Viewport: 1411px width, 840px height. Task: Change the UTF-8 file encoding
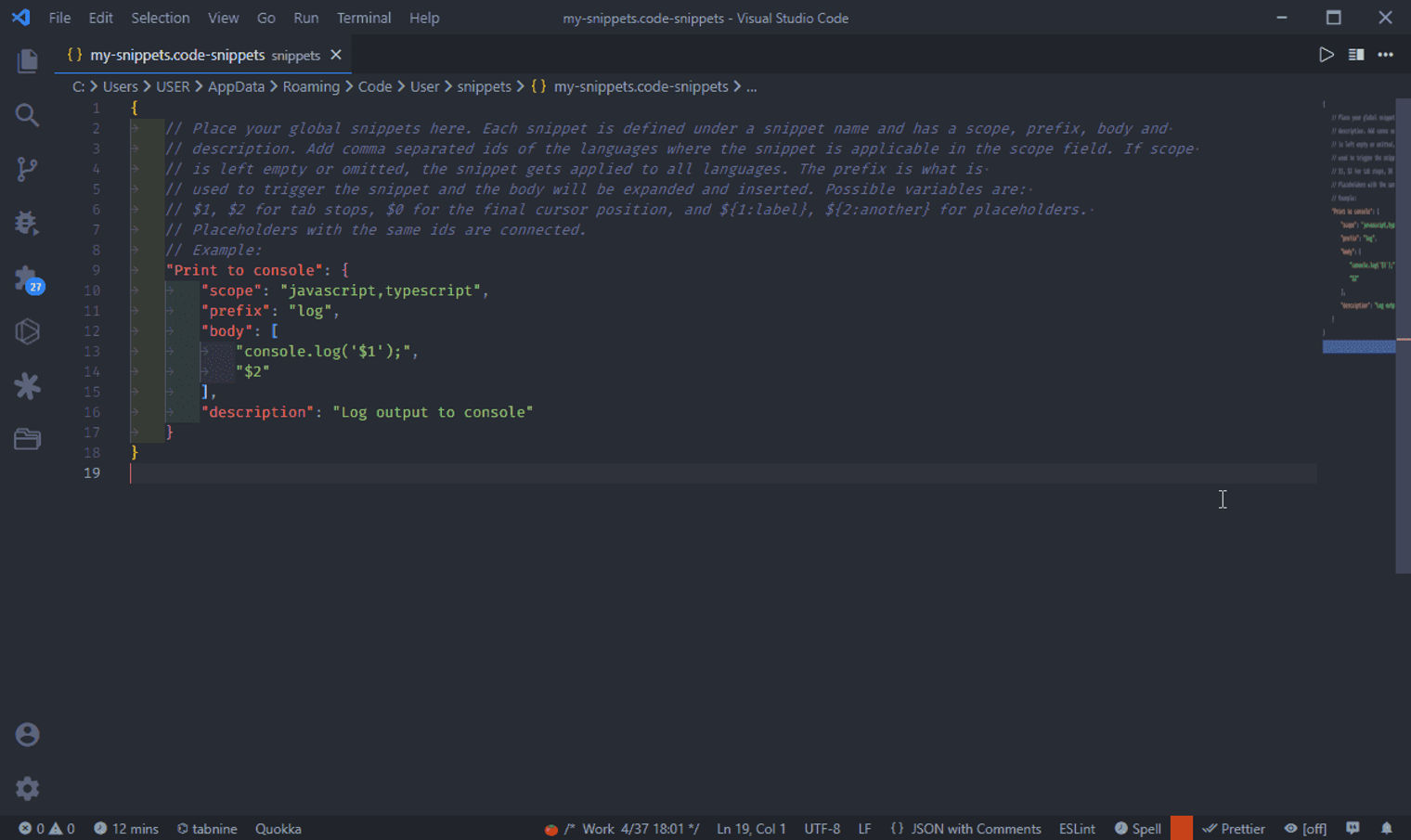822,829
